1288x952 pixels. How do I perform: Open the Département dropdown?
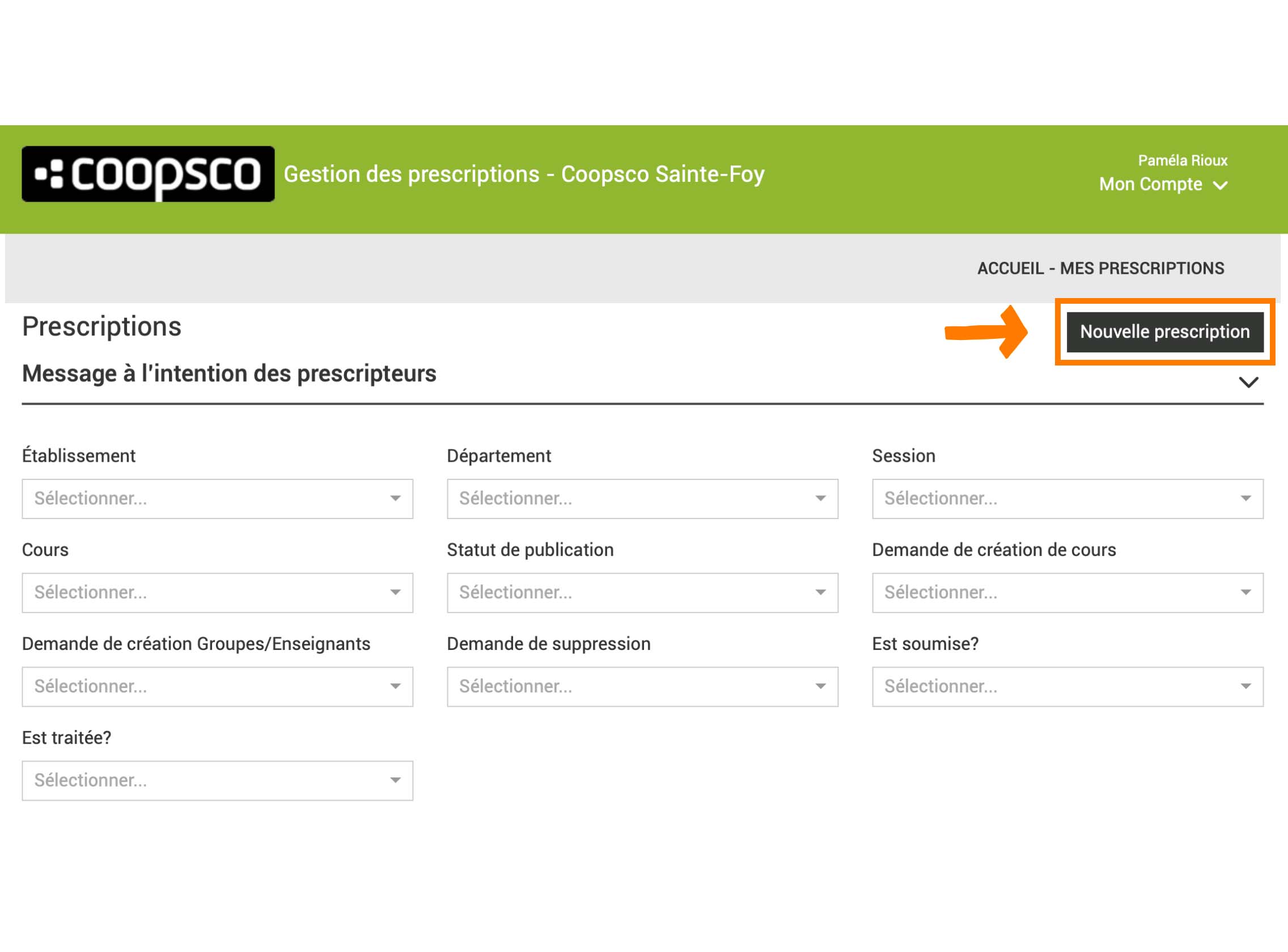coord(642,499)
